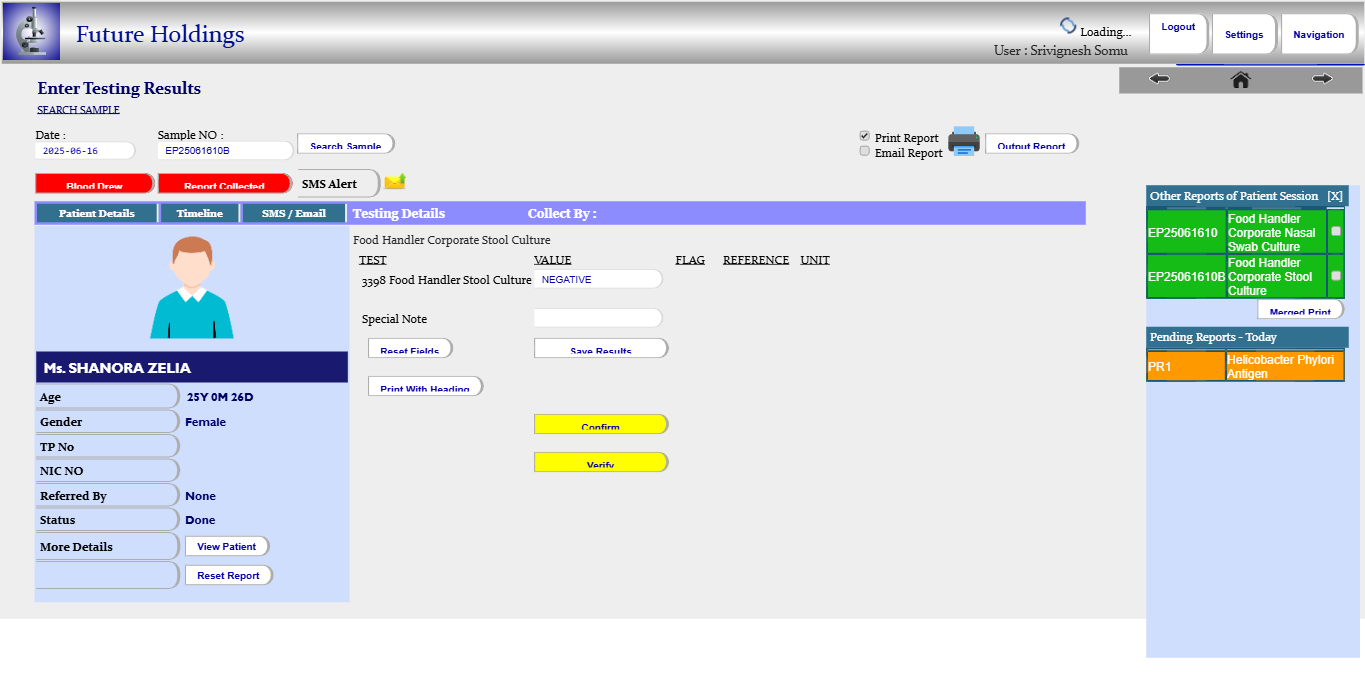Close Other Reports panel with [X]
Viewport: 1365px width, 678px height.
1334,196
